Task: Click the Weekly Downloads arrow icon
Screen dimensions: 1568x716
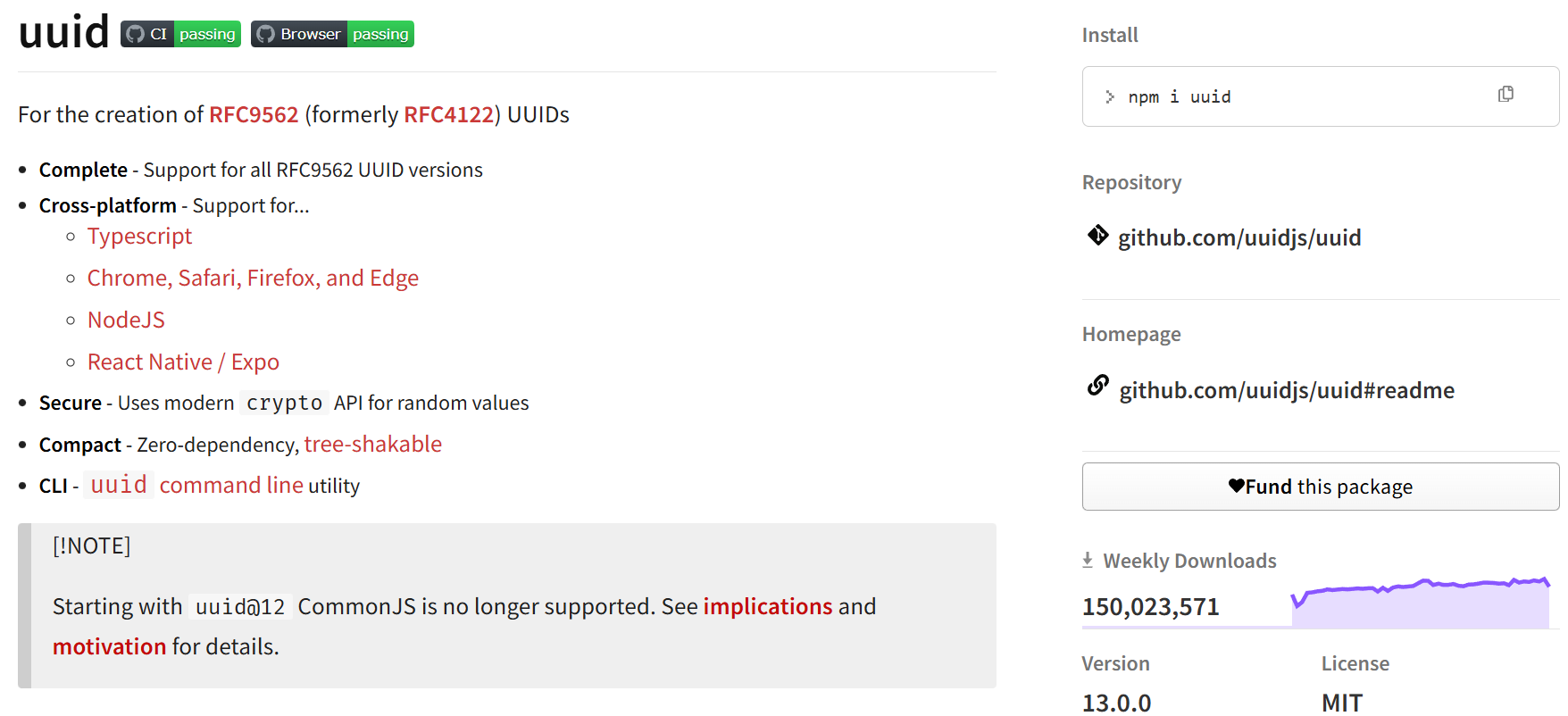Action: tap(1088, 560)
